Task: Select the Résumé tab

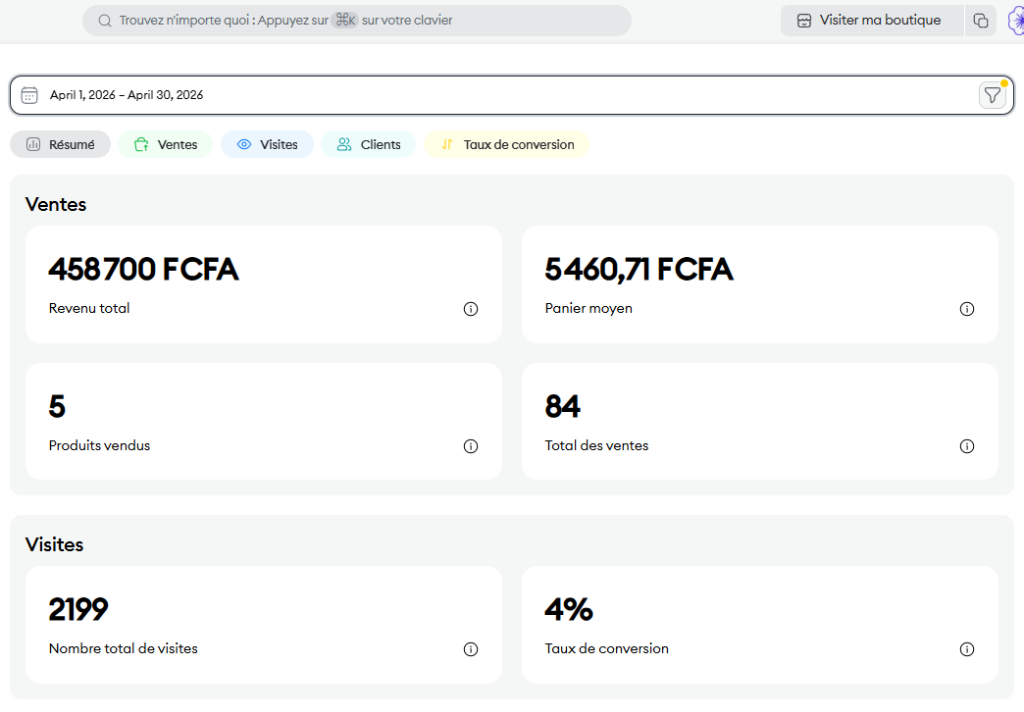Action: pos(60,144)
